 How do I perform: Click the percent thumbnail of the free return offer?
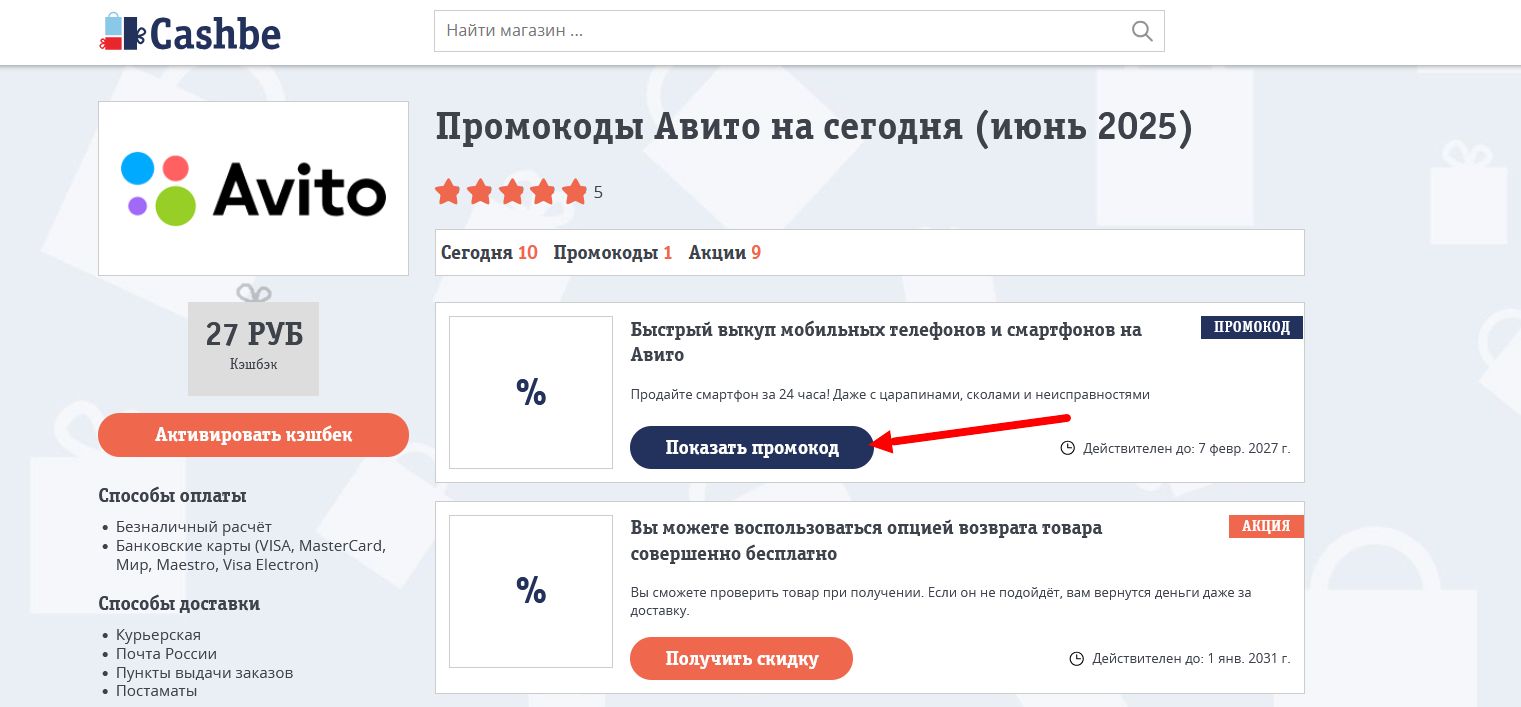pyautogui.click(x=530, y=591)
